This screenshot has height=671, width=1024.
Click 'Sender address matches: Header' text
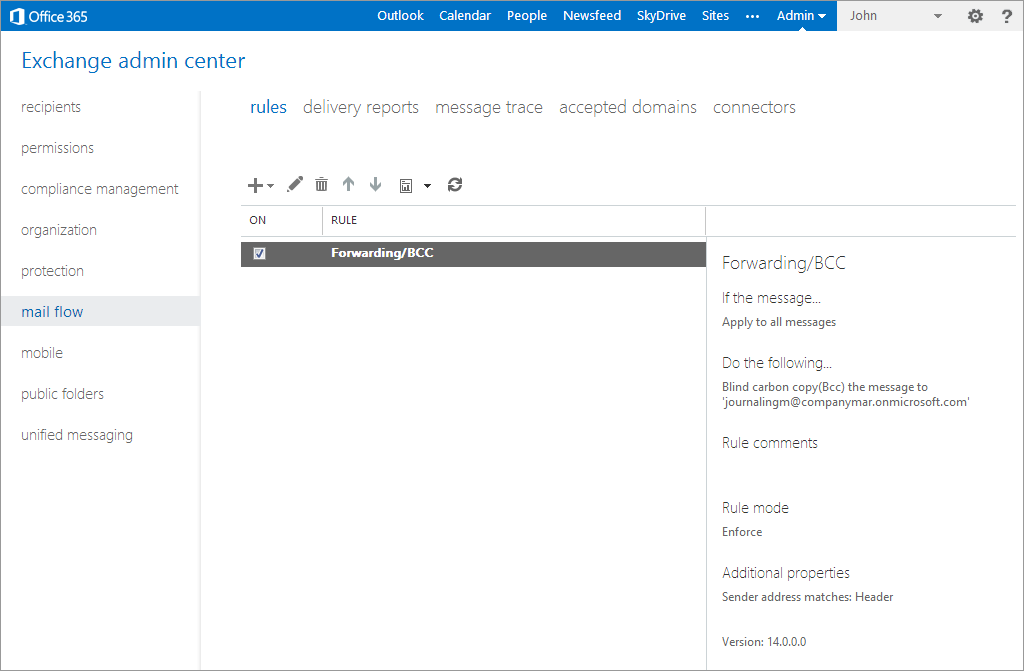click(808, 597)
